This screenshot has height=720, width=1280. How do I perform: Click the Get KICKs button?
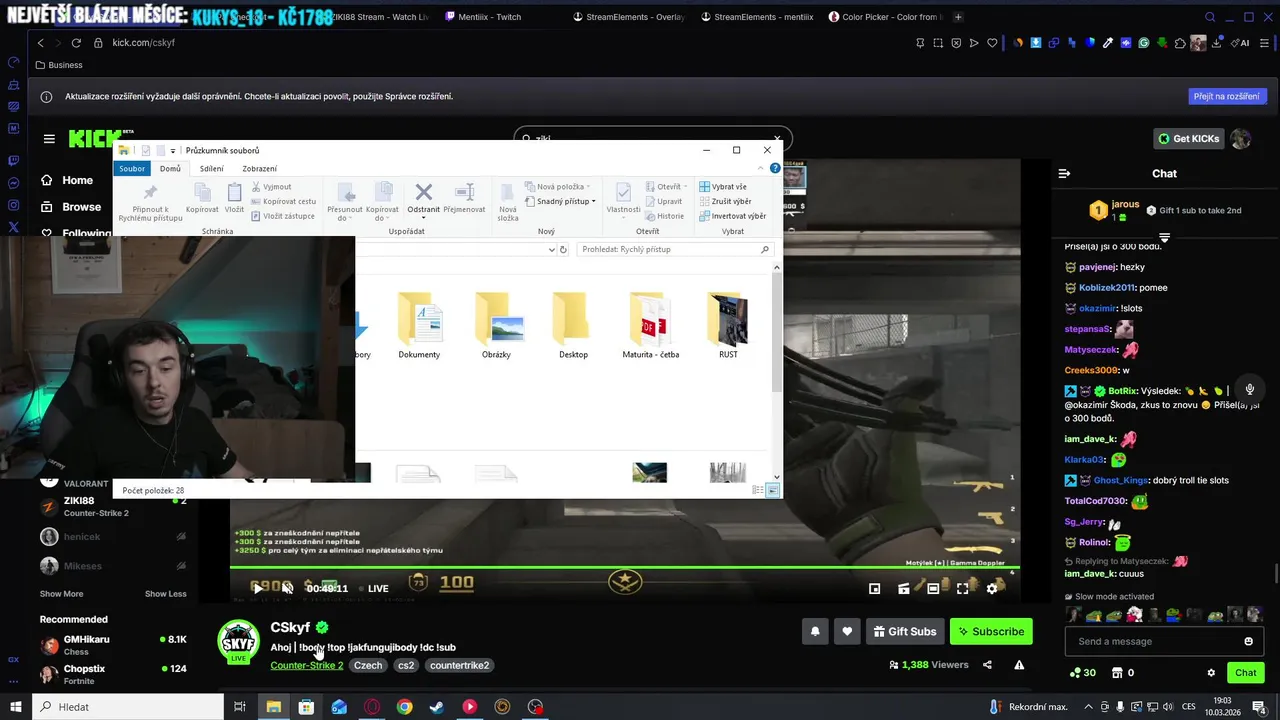[x=1189, y=139]
